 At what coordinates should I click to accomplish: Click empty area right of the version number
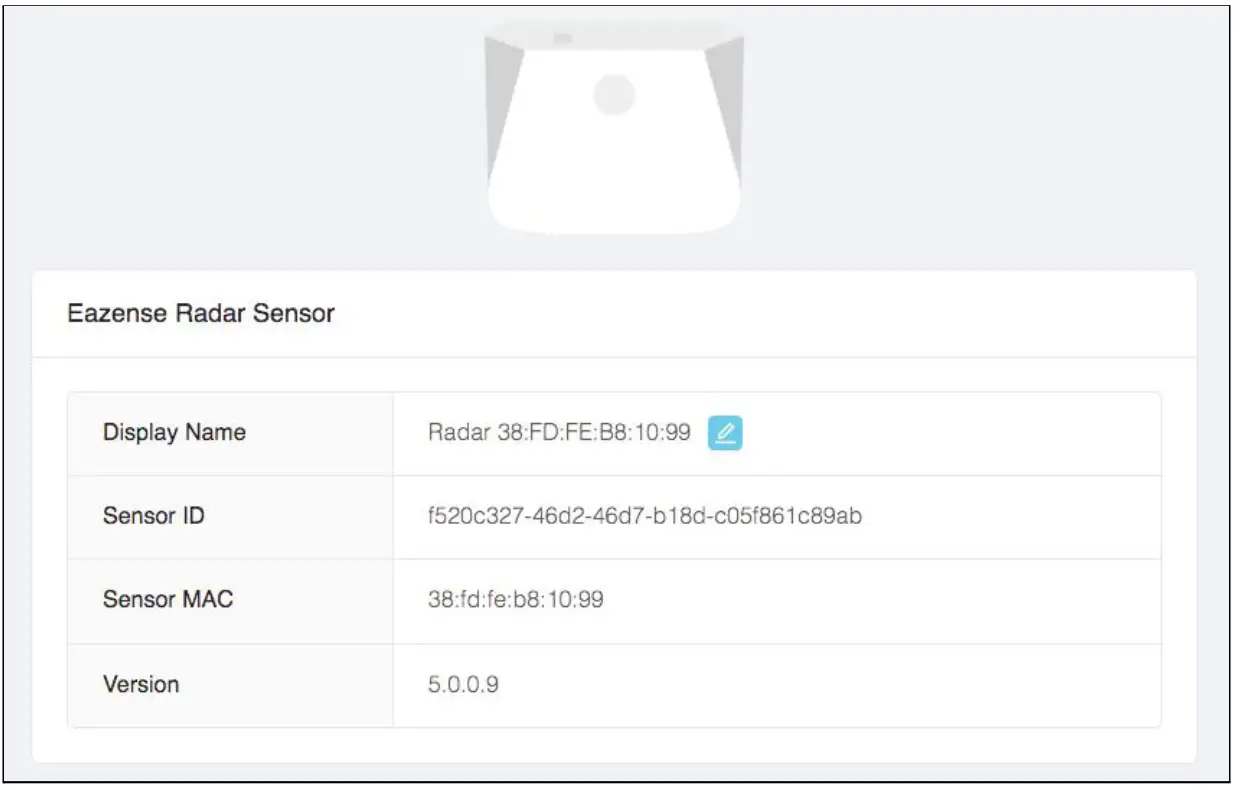pos(830,686)
